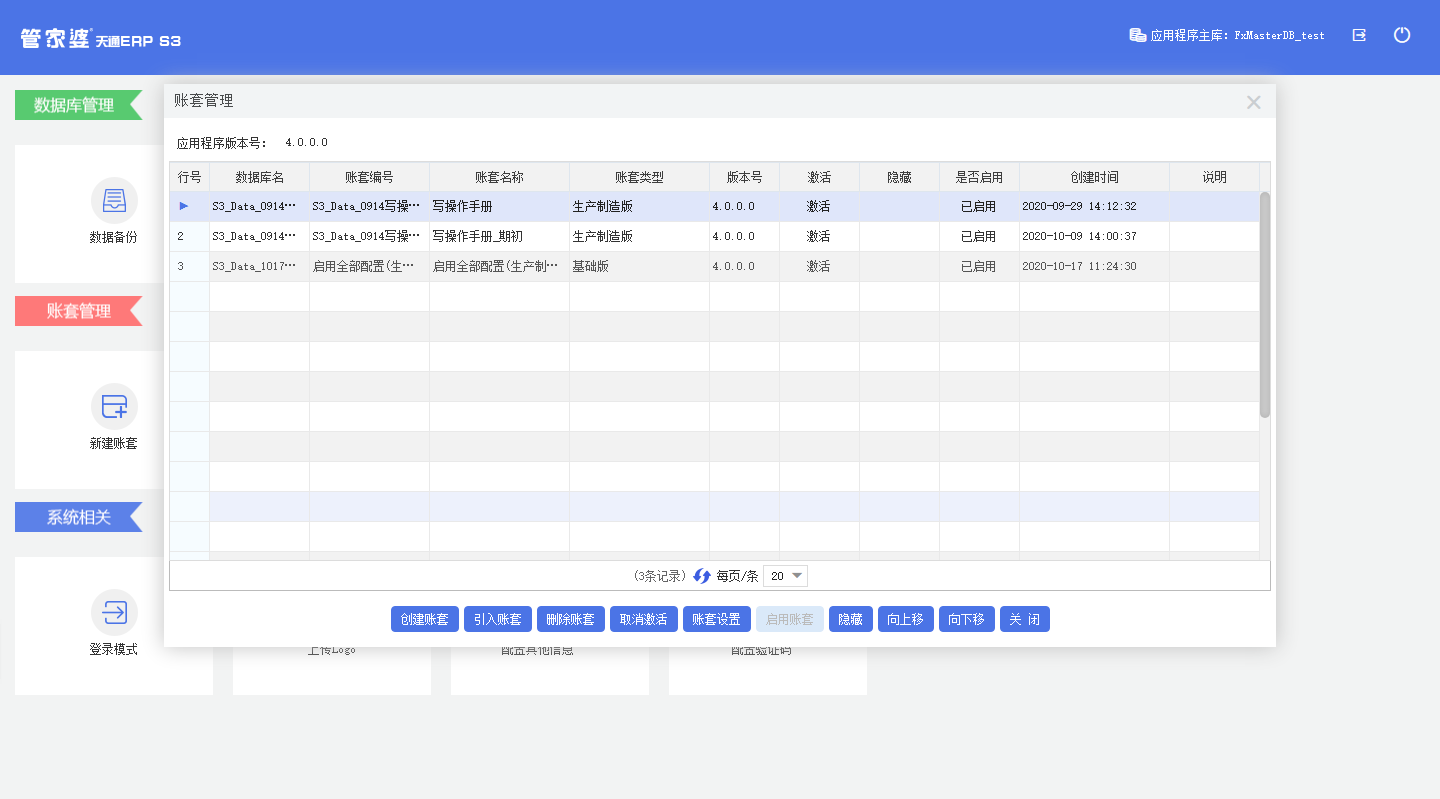Click the 隐藏 column header
This screenshot has width=1440, height=799.
899,177
